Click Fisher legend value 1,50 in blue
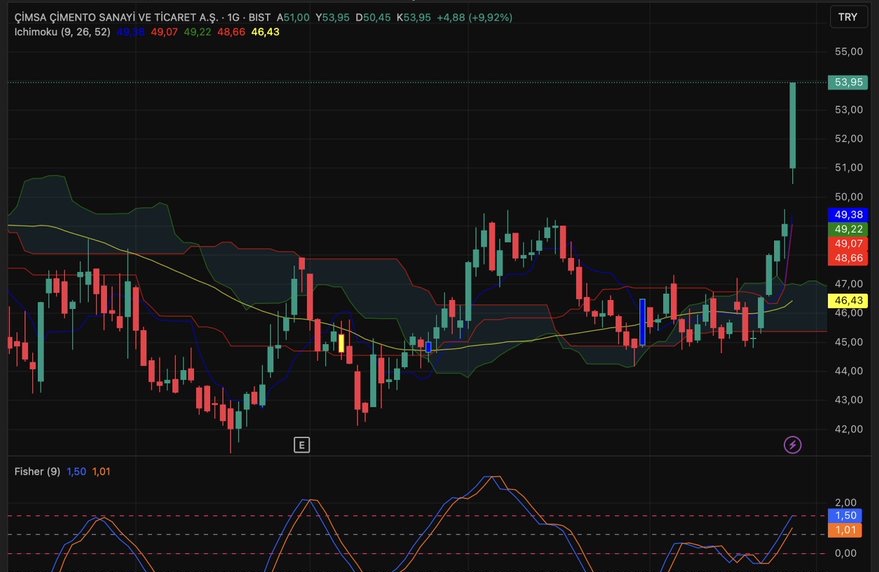Image resolution: width=879 pixels, height=572 pixels. tap(76, 472)
